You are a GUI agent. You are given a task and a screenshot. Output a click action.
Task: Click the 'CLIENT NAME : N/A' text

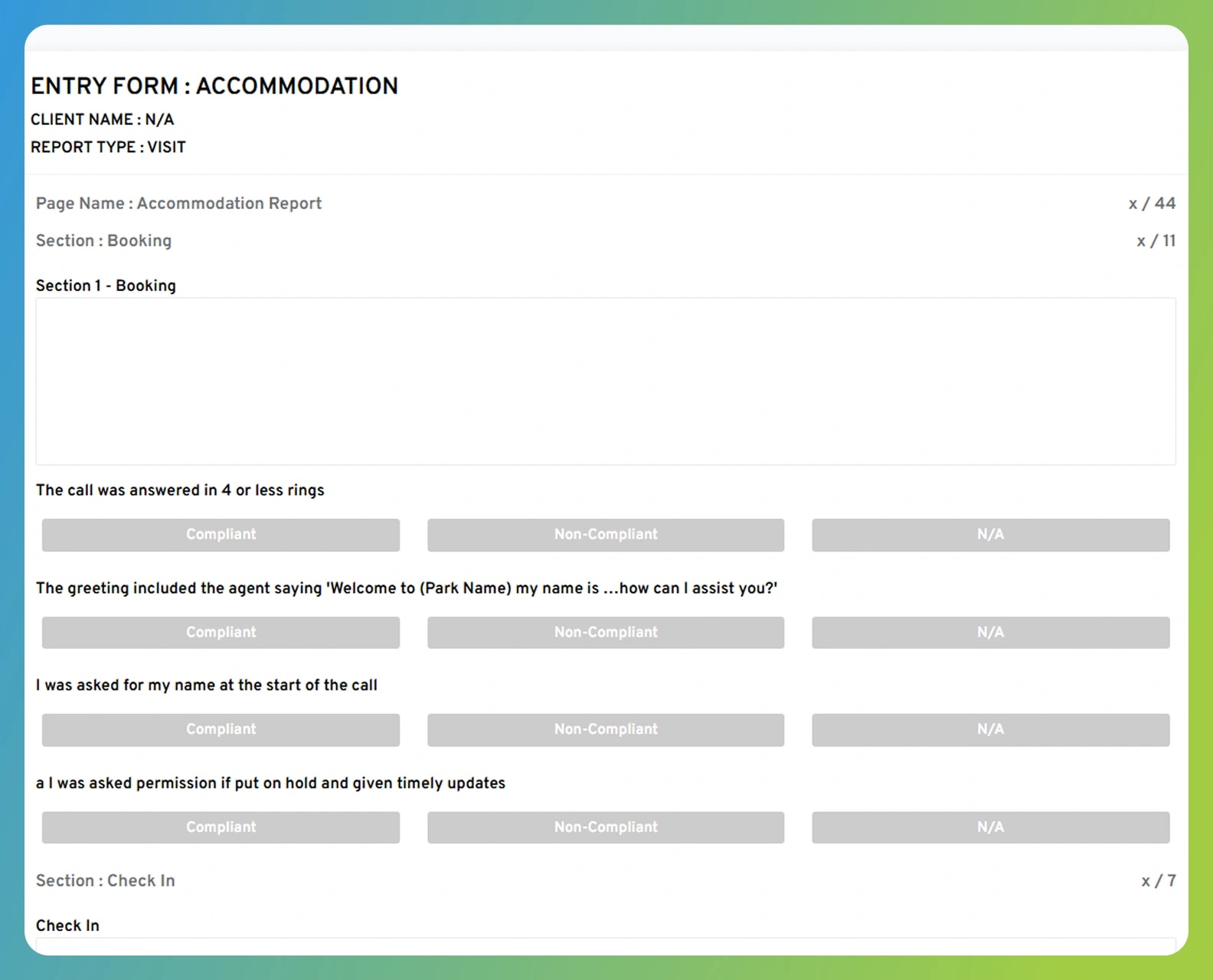point(103,119)
